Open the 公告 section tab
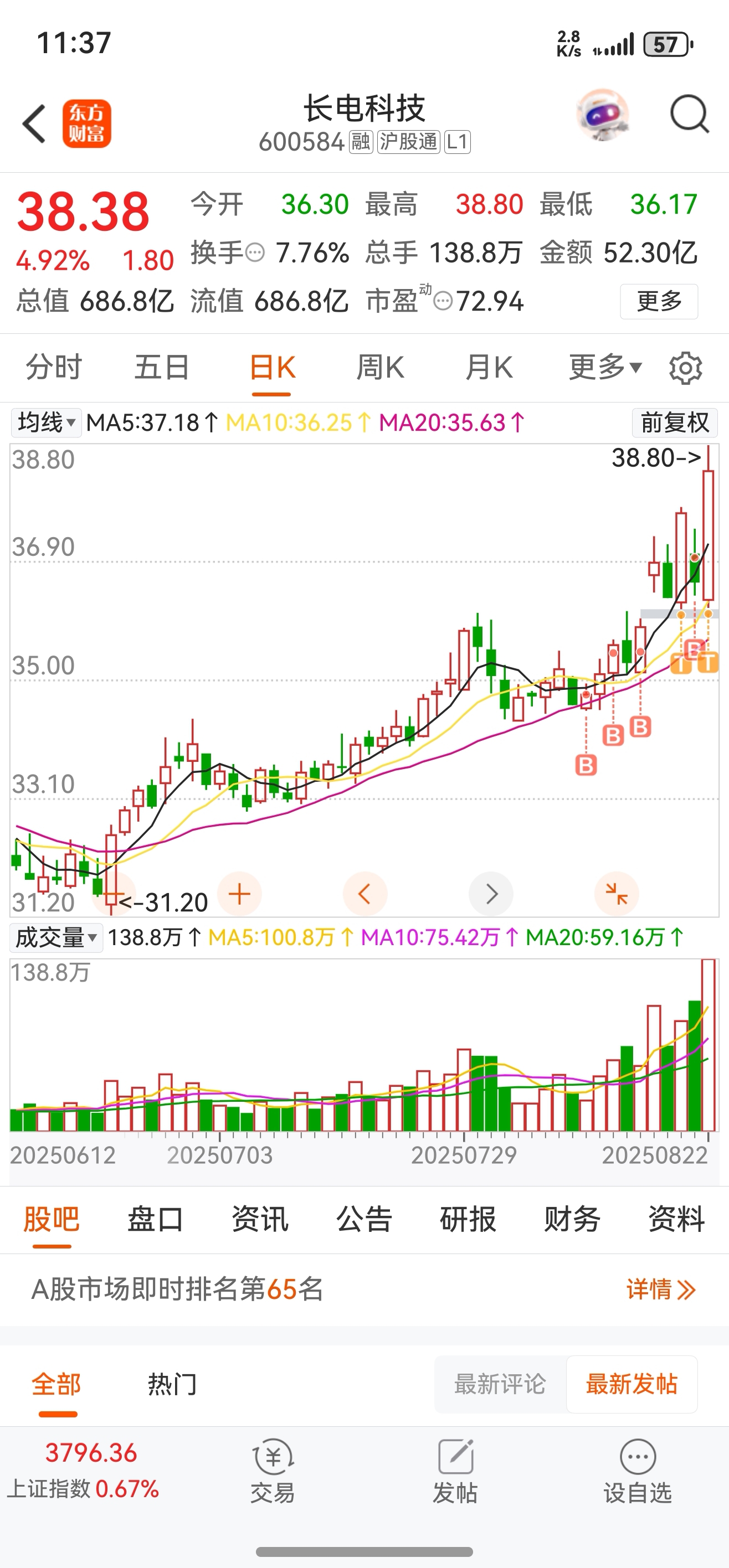729x1568 pixels. (364, 1220)
